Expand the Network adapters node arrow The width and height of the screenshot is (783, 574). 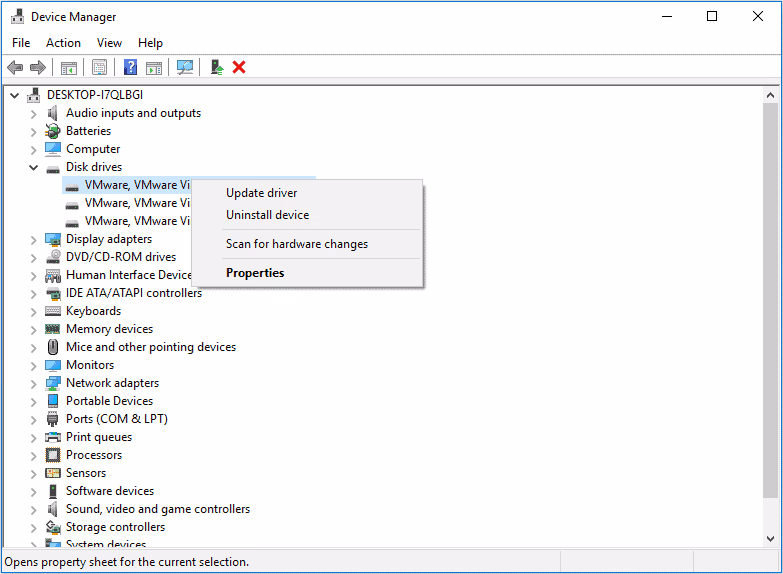tap(33, 384)
